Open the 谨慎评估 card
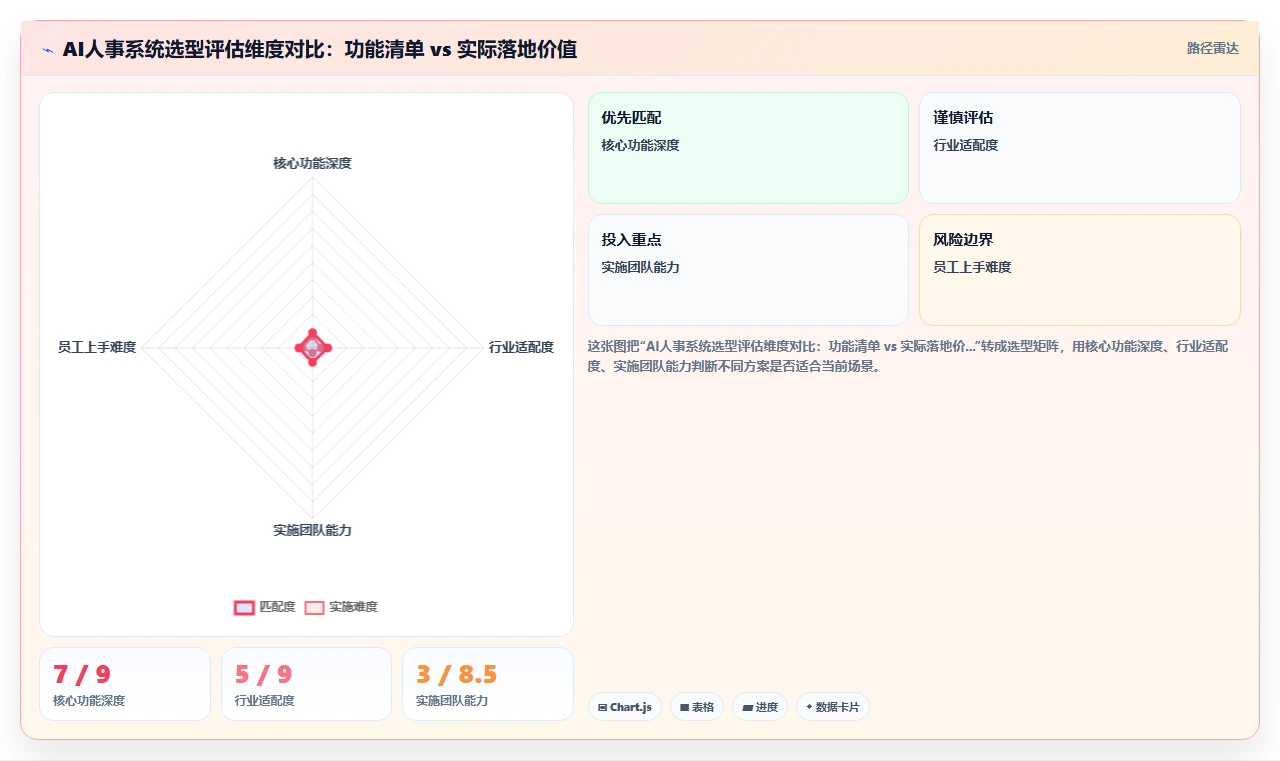Image resolution: width=1280 pixels, height=761 pixels. pyautogui.click(x=1080, y=148)
